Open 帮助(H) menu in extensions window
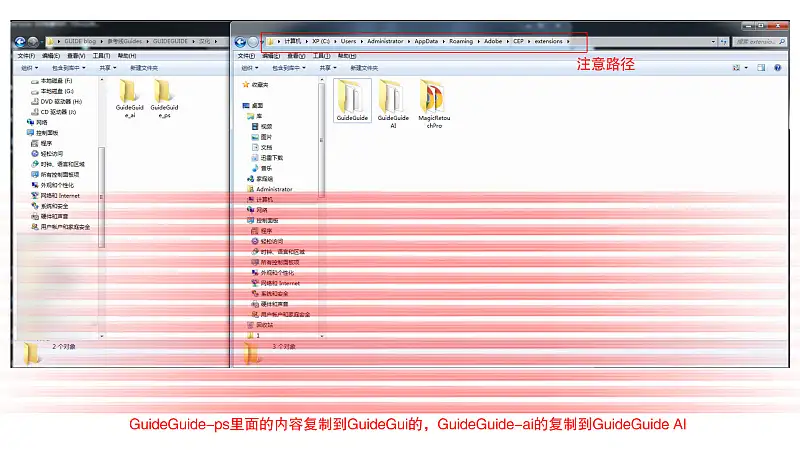Viewport: 800px width, 450px height. tap(346, 56)
